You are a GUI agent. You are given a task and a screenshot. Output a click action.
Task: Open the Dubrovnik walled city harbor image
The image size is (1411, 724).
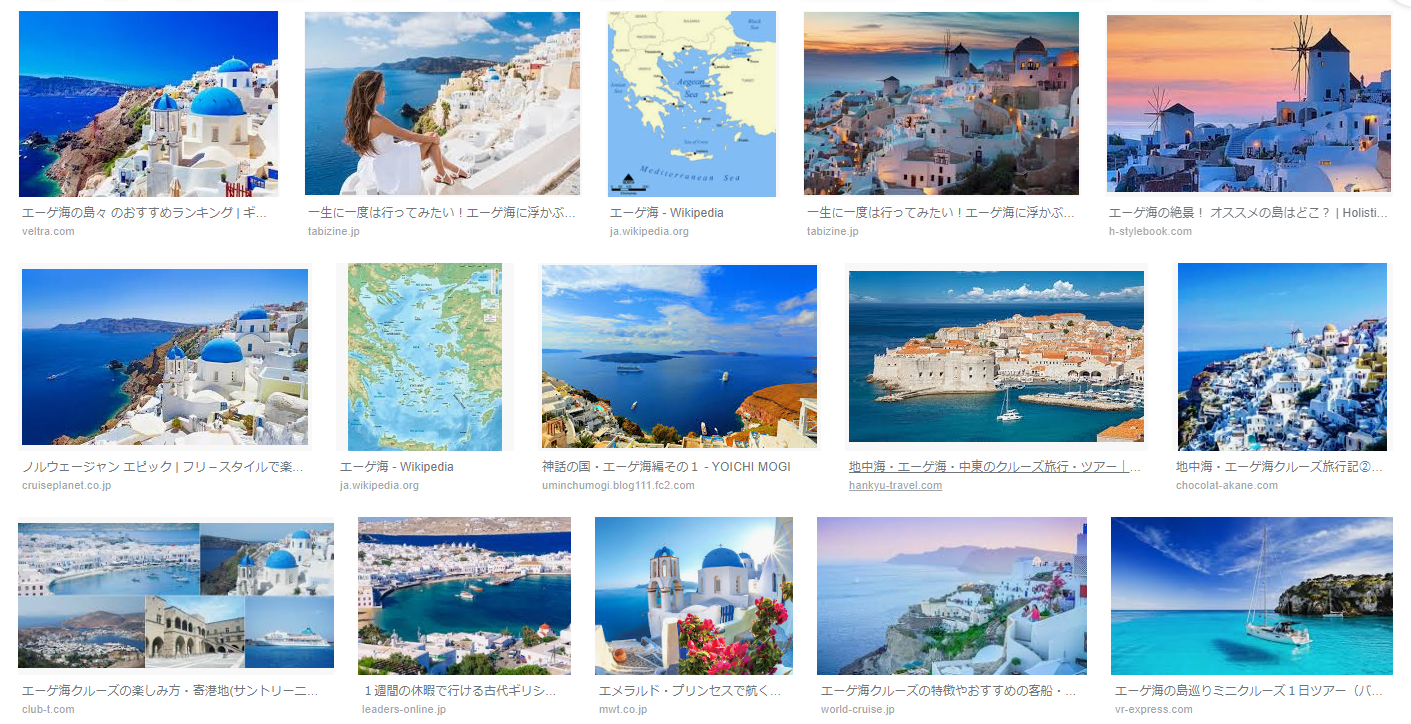click(x=996, y=357)
